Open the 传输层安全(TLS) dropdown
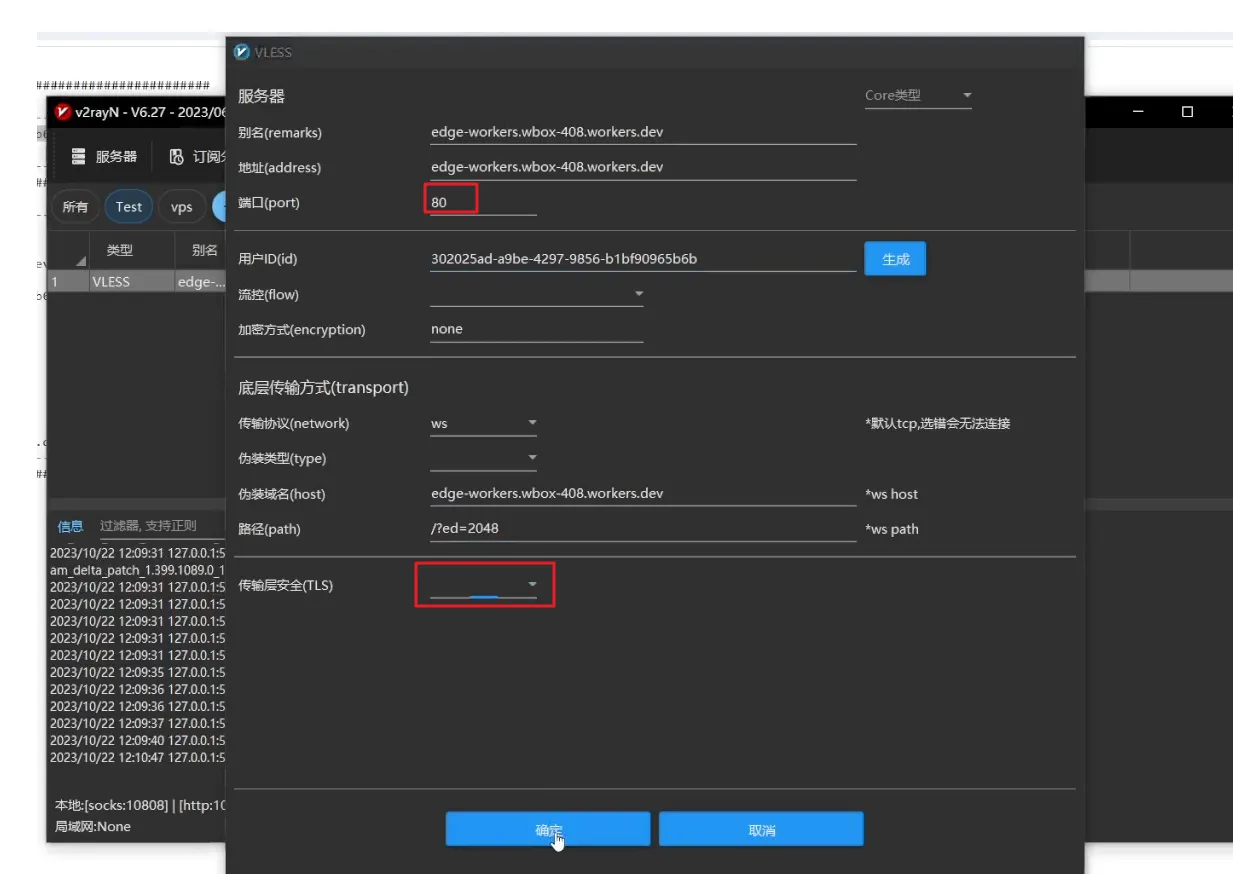 484,585
